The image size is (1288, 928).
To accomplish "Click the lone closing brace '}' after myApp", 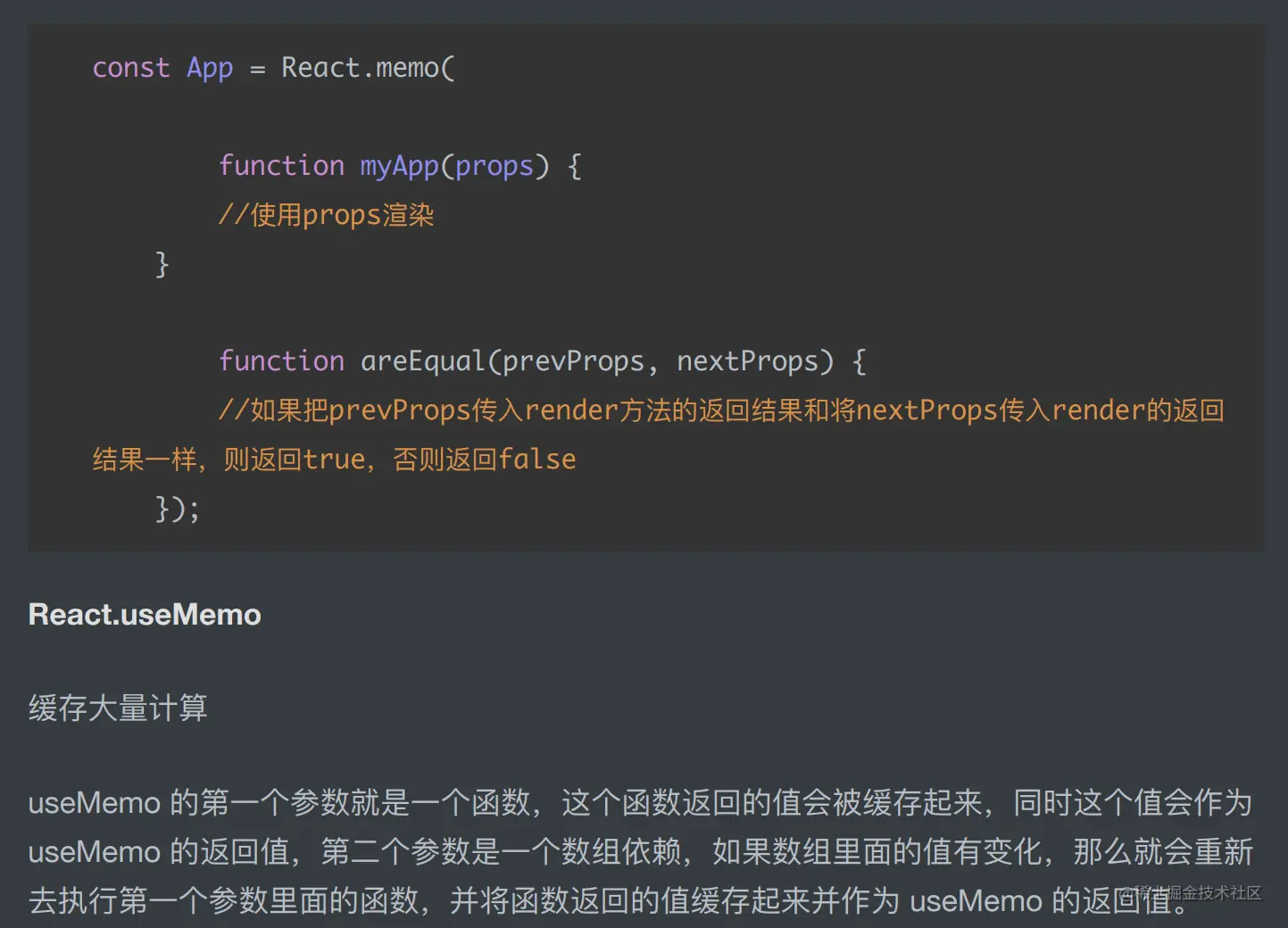I will 162,264.
